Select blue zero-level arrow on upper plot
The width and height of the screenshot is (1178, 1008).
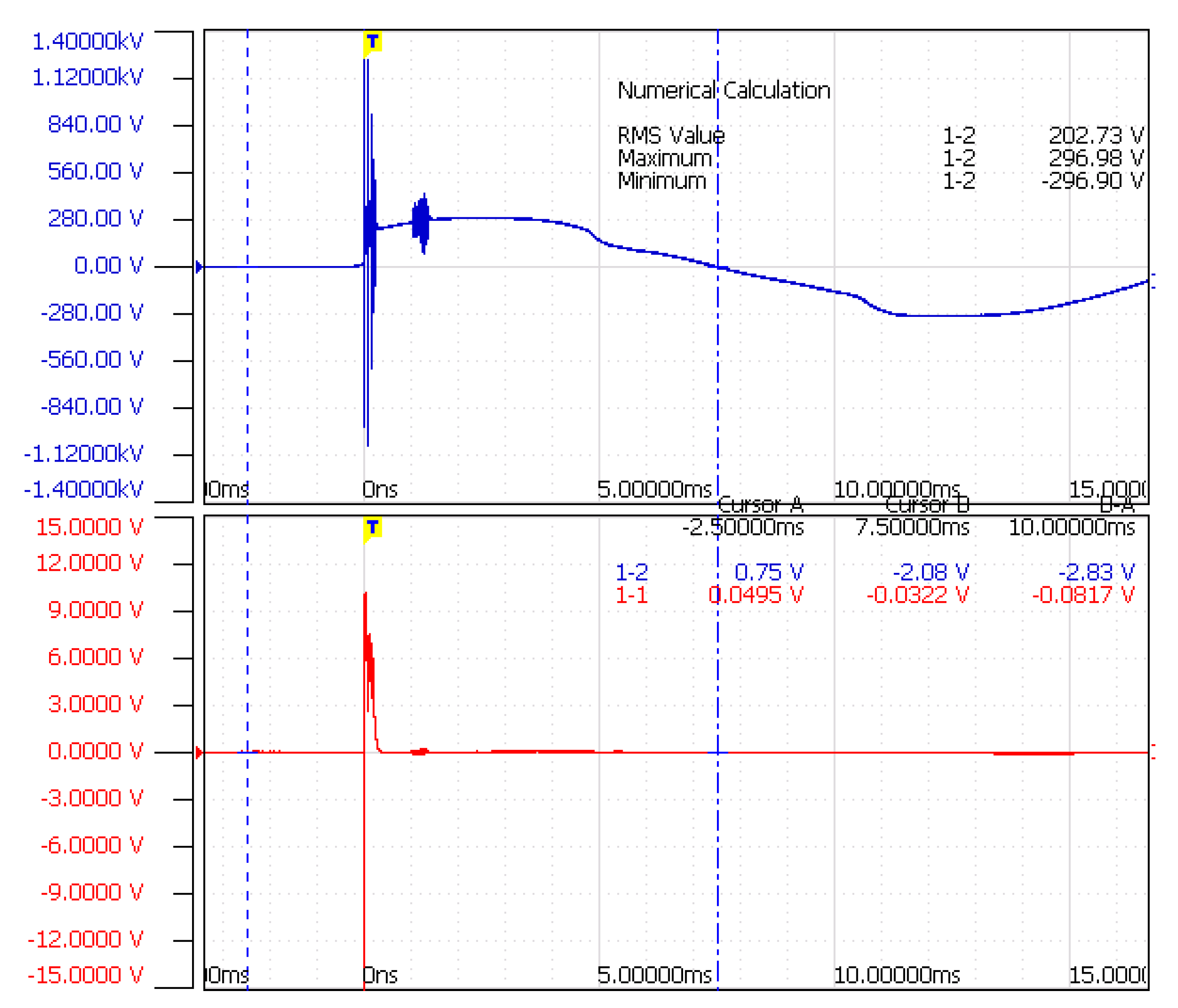click(199, 267)
